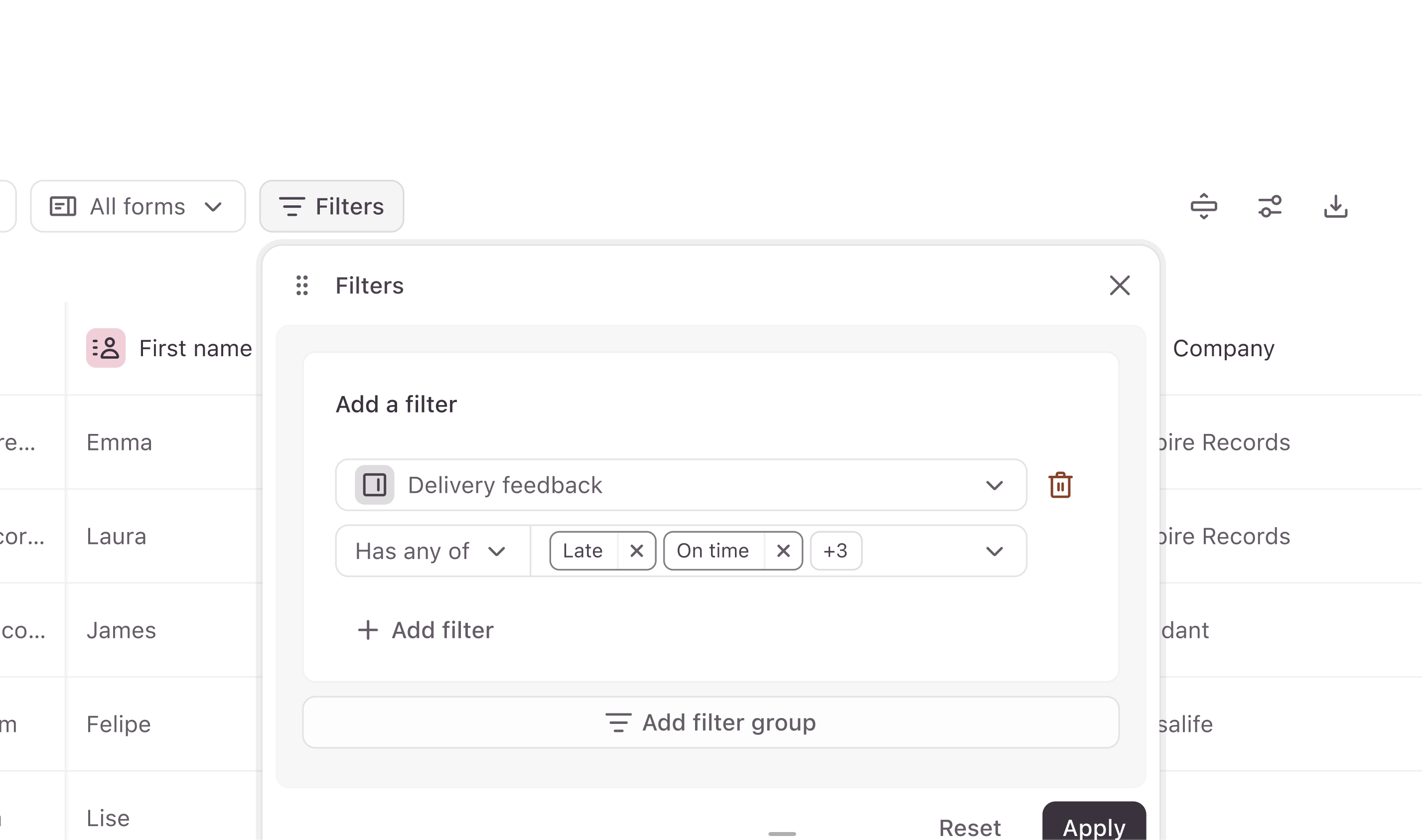Screen dimensions: 1422x840
Task: Click the download icon in toolbar
Action: 1335,207
